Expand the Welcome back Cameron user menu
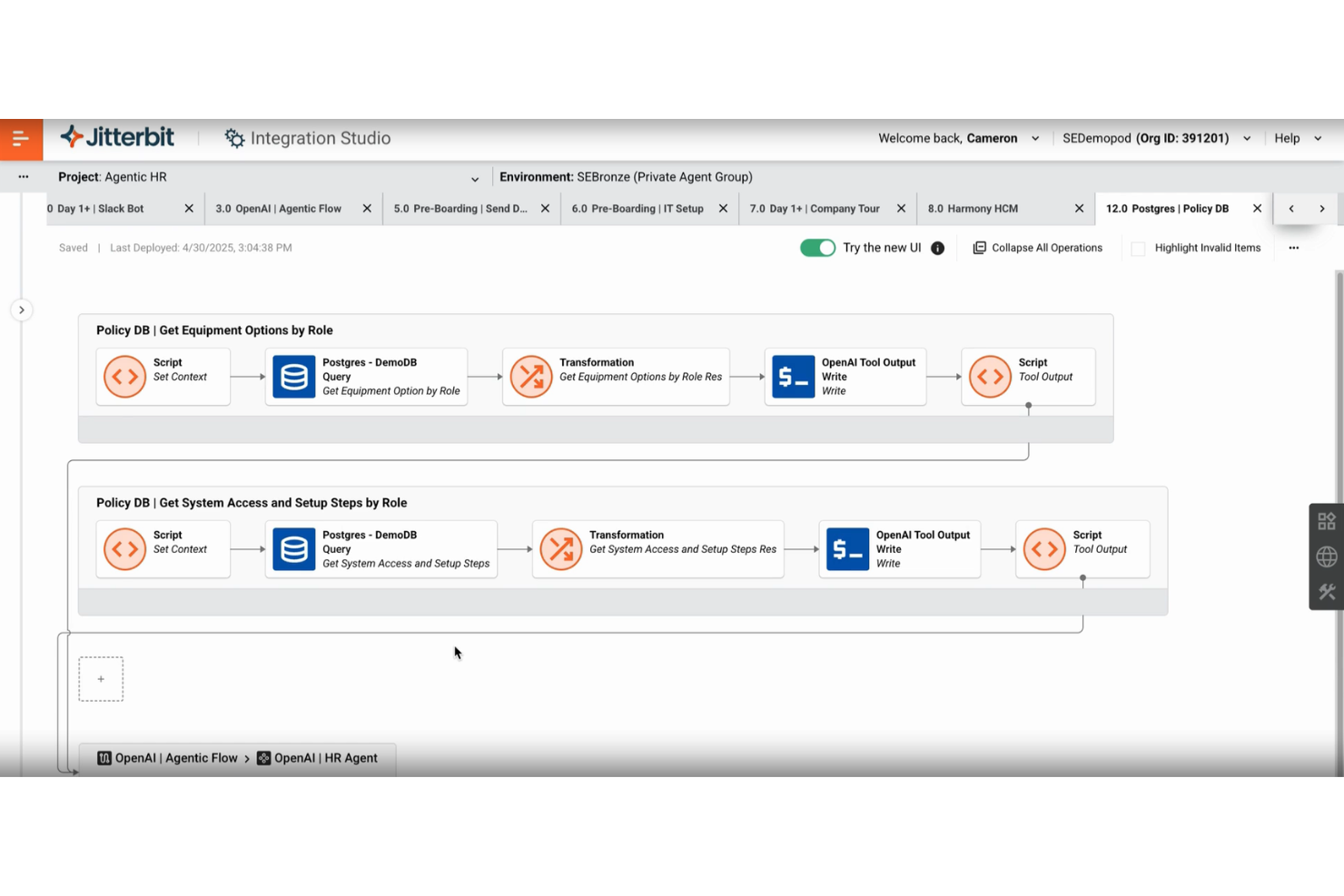Screen dimensions: 1344x896 click(1035, 139)
